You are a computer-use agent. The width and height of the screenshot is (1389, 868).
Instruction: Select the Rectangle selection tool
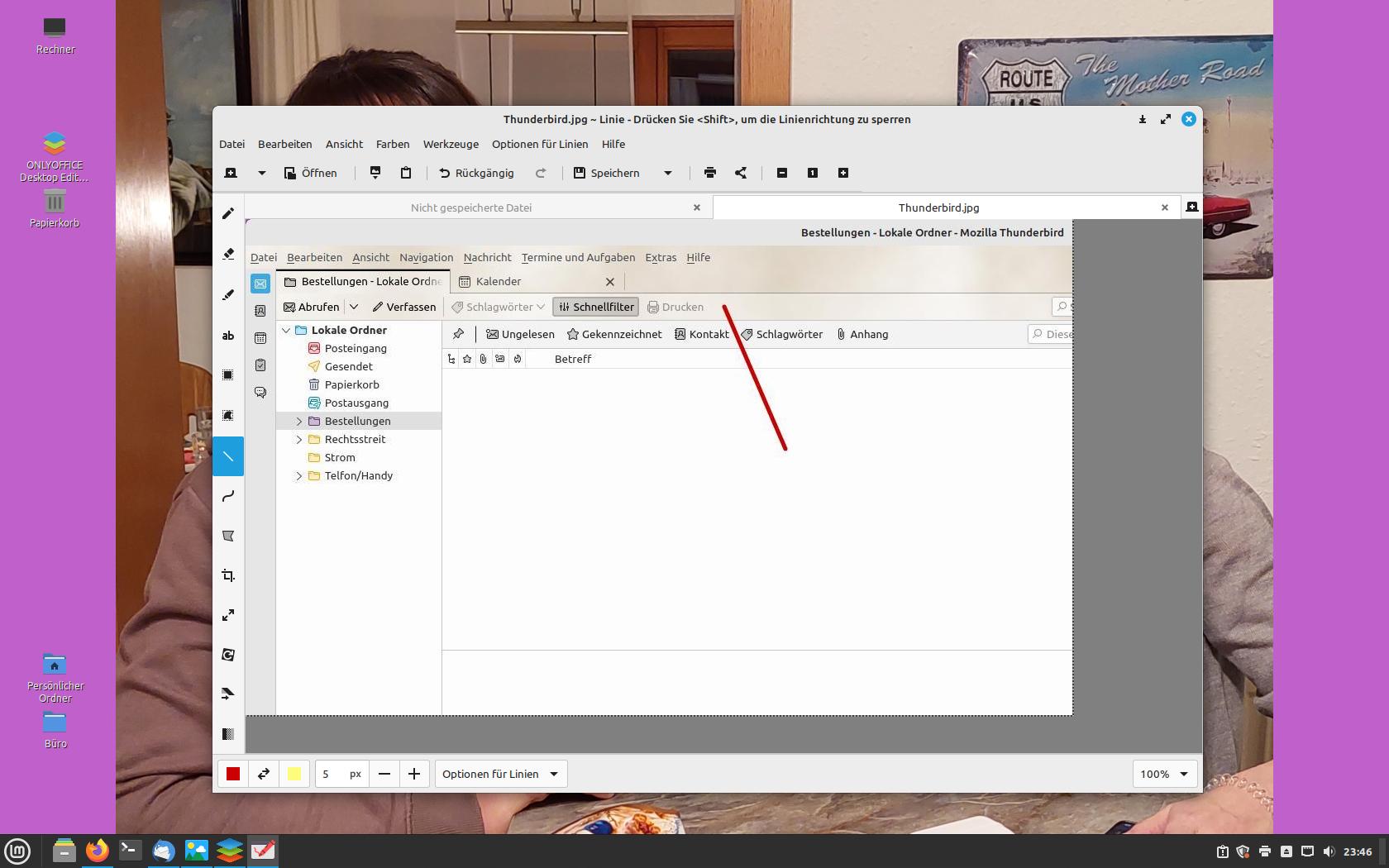click(x=228, y=375)
